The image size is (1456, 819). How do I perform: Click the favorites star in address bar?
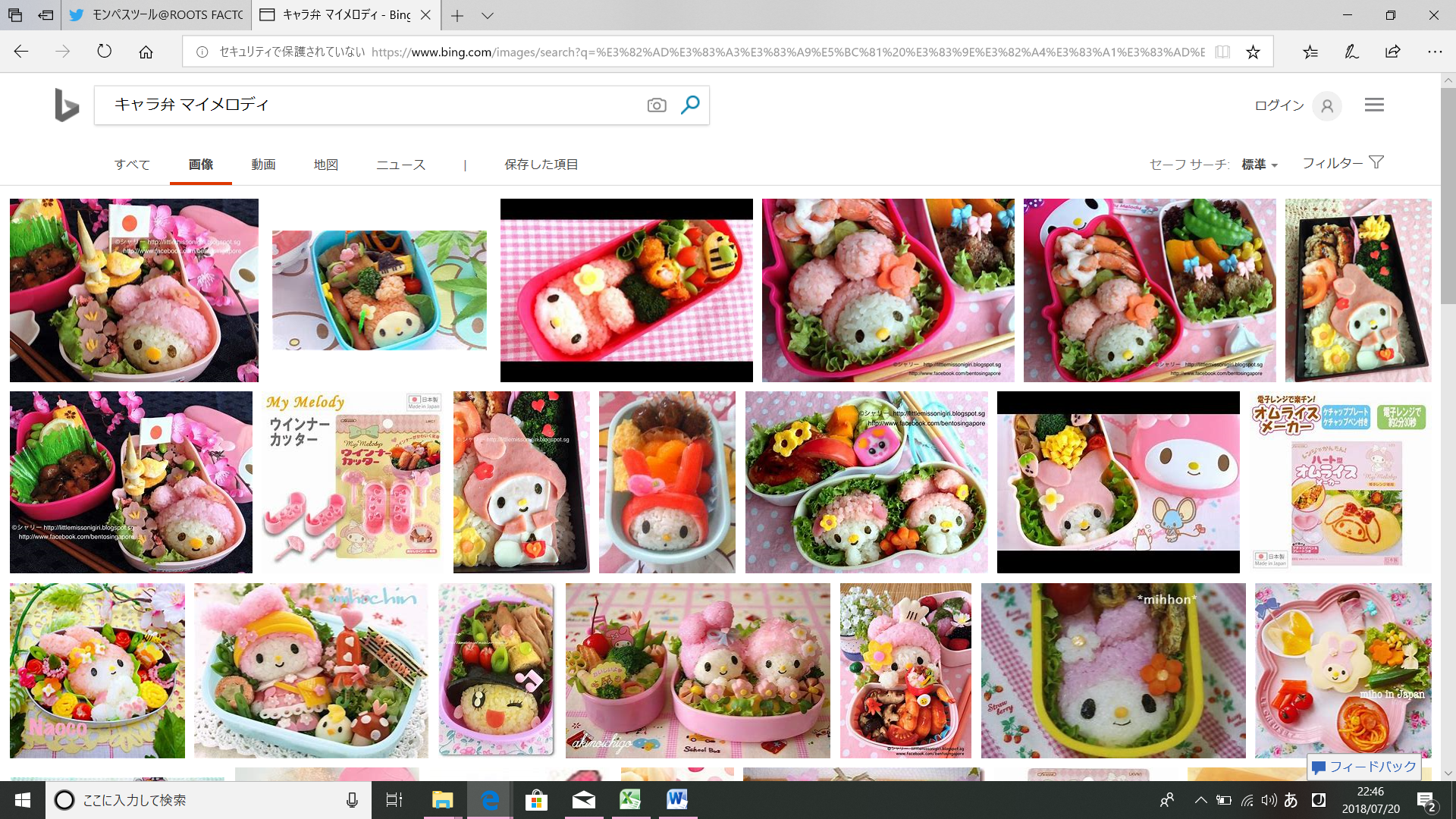[1253, 52]
